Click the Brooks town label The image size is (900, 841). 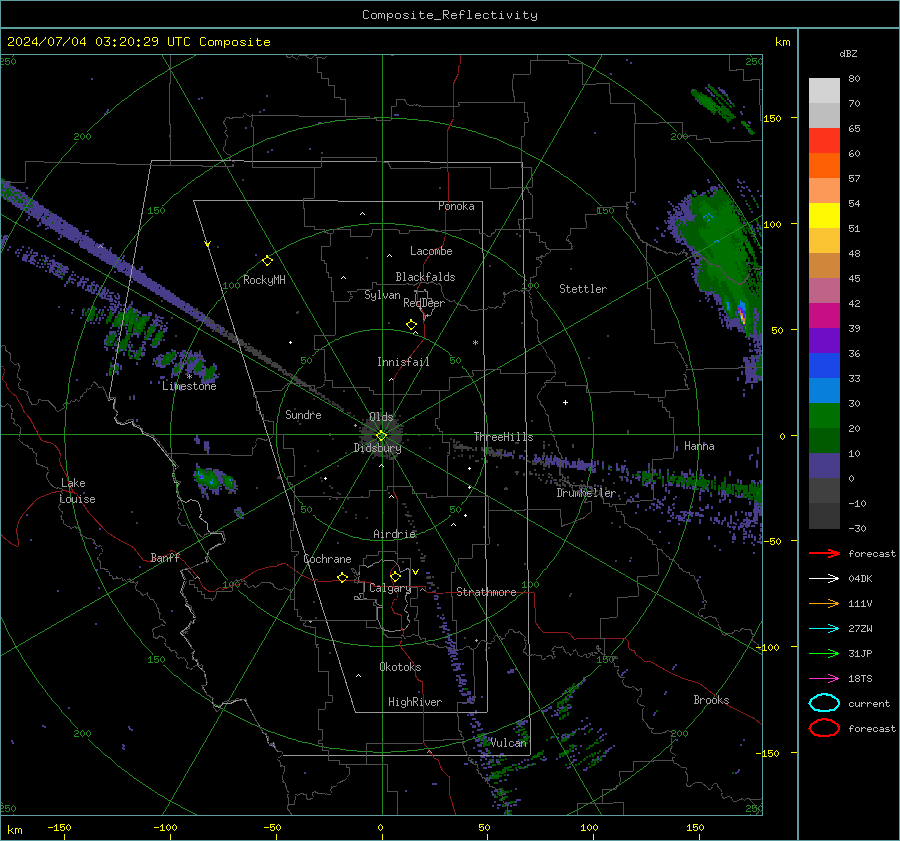(711, 700)
